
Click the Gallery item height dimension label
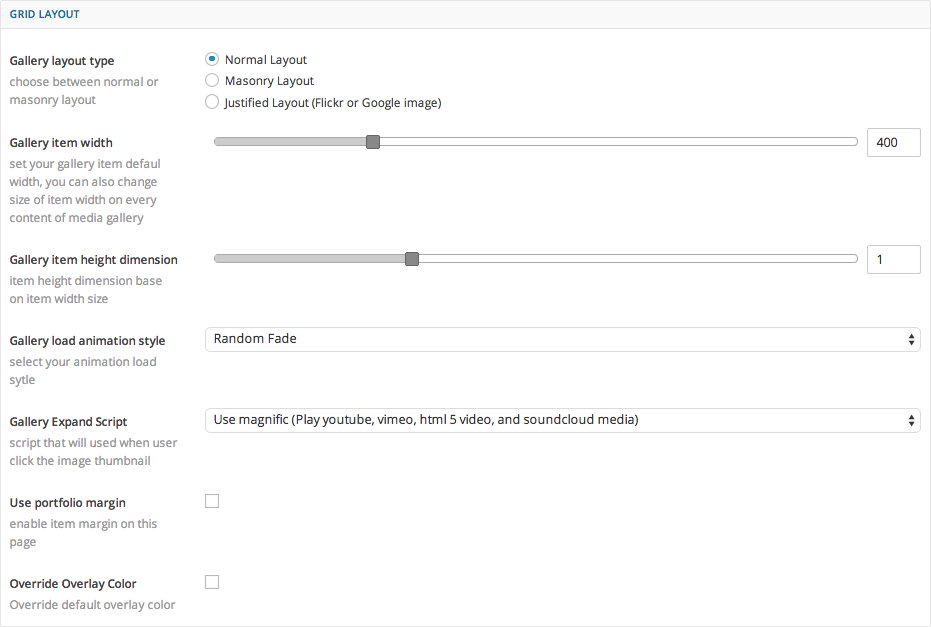point(93,260)
